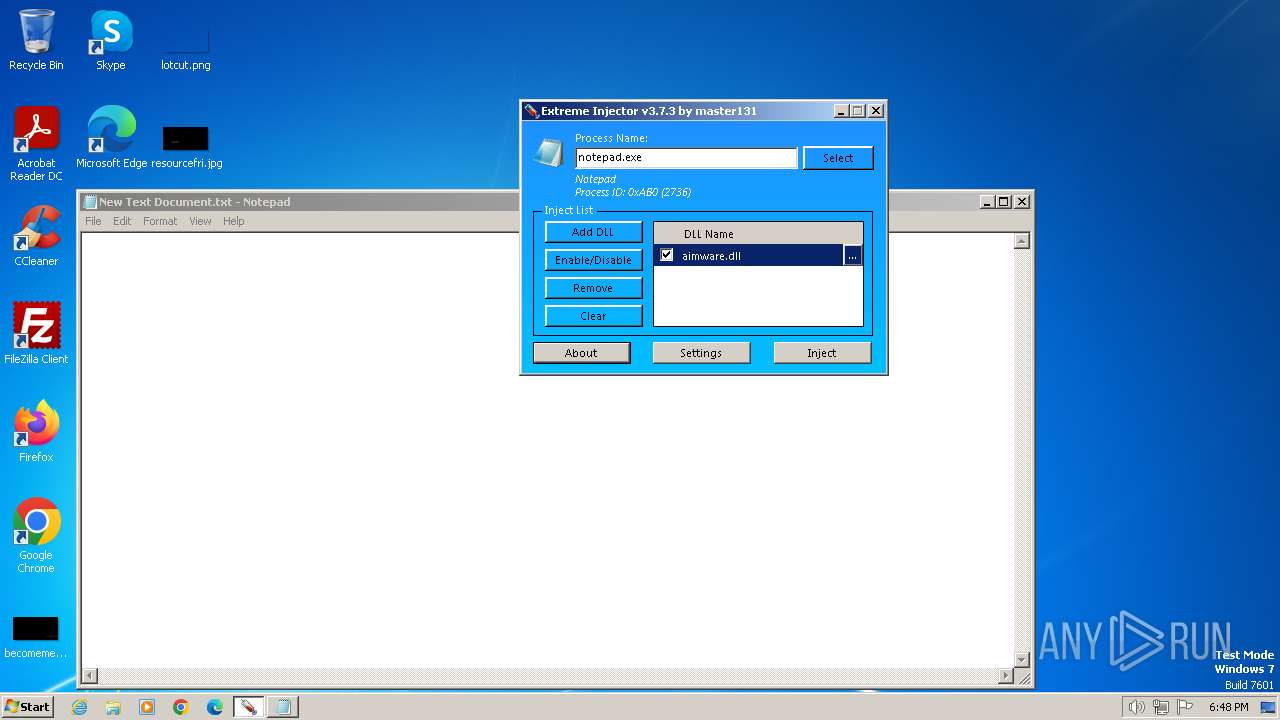This screenshot has height=720, width=1280.
Task: Open the Action Center flag icon
Action: (x=1186, y=707)
